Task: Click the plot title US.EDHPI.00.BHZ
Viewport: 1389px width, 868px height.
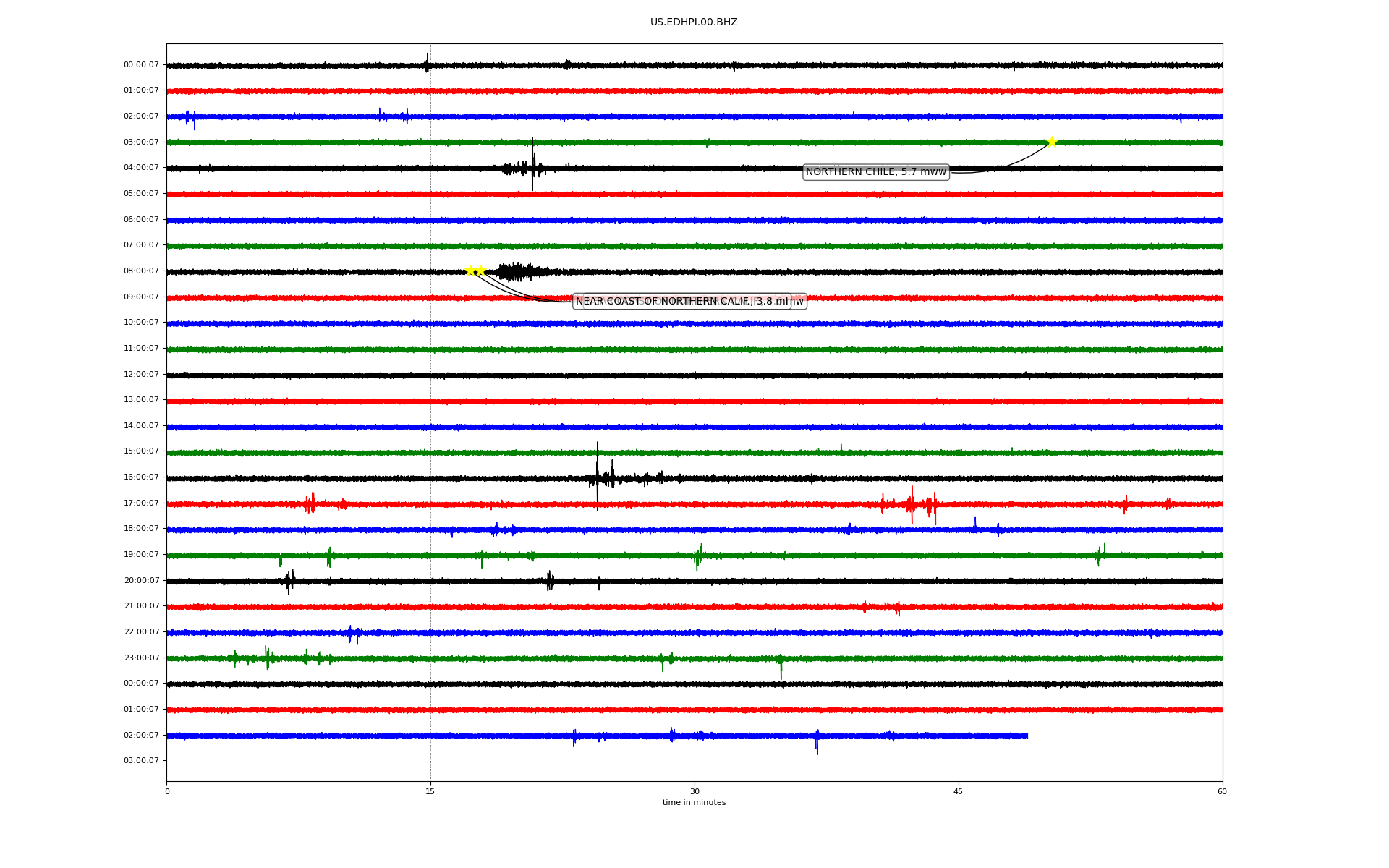Action: coord(694,22)
